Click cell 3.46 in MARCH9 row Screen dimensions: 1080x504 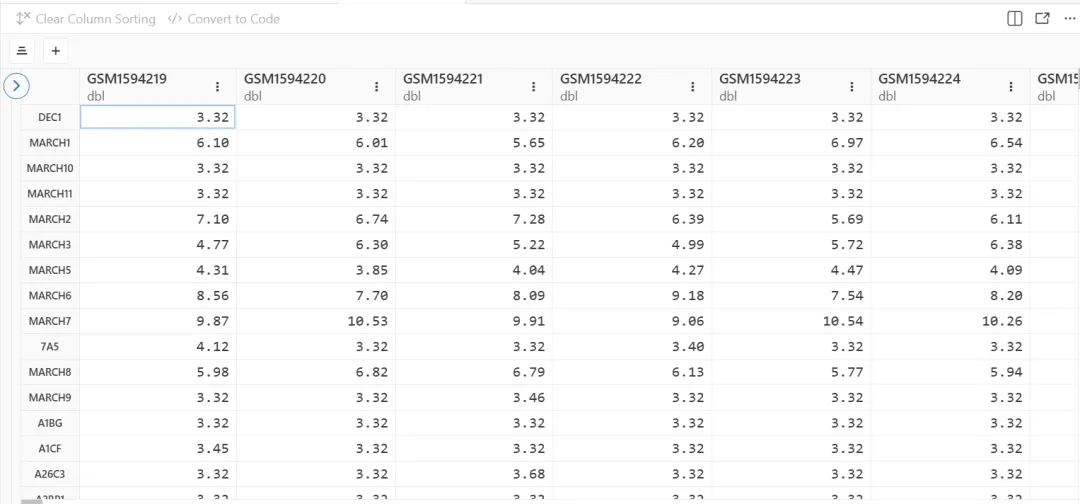(x=474, y=398)
